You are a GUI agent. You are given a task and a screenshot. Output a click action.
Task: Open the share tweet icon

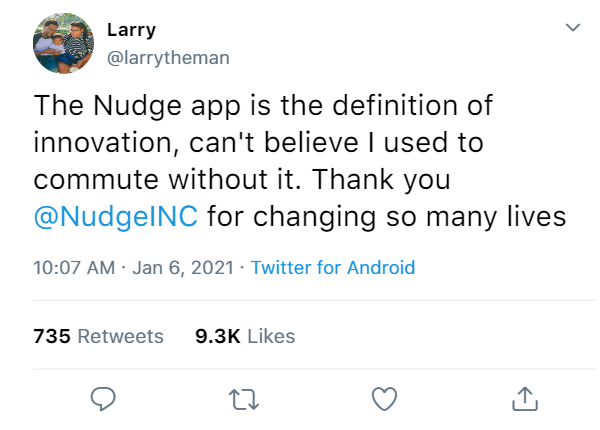(525, 399)
